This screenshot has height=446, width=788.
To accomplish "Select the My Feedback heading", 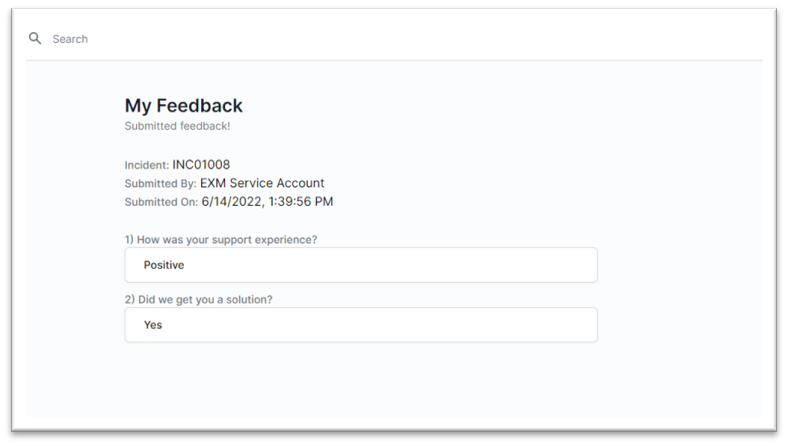I will [183, 106].
